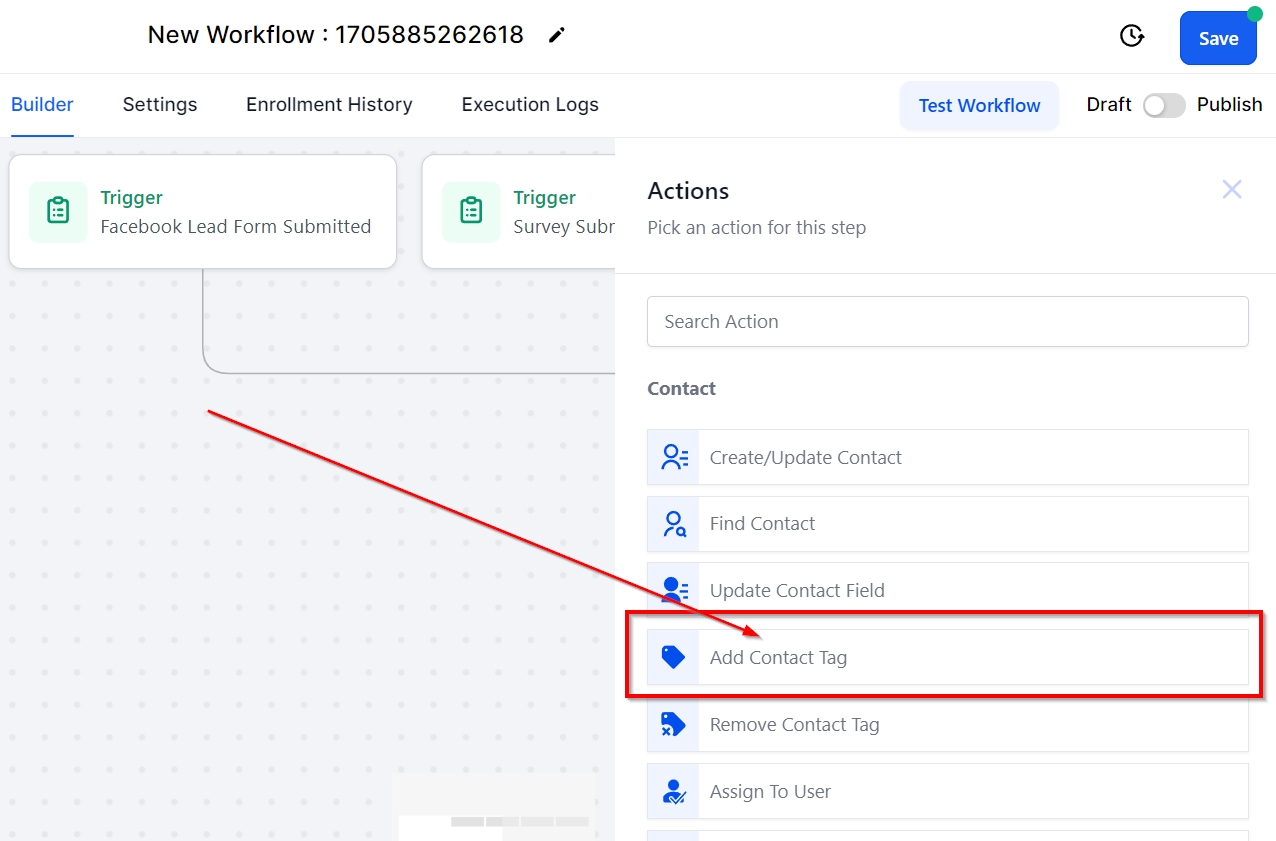Open the Enrollment History tab
Image resolution: width=1276 pixels, height=841 pixels.
point(329,105)
